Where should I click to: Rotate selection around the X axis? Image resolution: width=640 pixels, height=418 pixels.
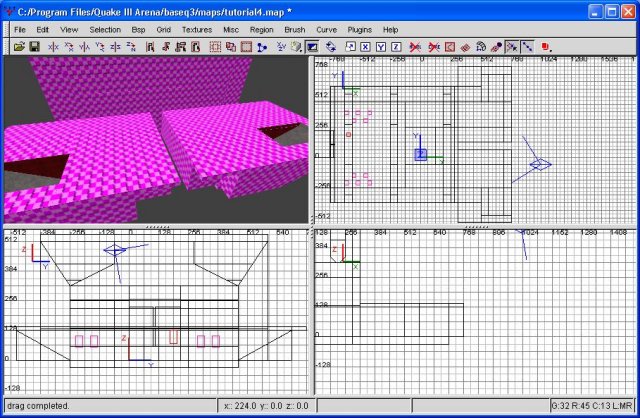(69, 47)
